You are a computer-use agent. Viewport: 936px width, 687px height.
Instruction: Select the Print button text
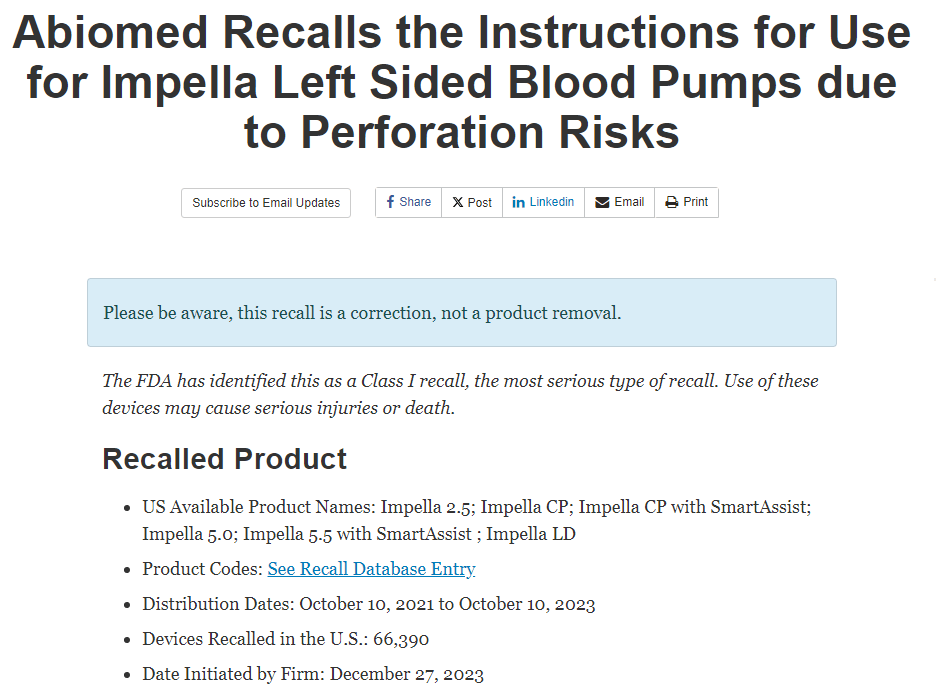(x=696, y=202)
